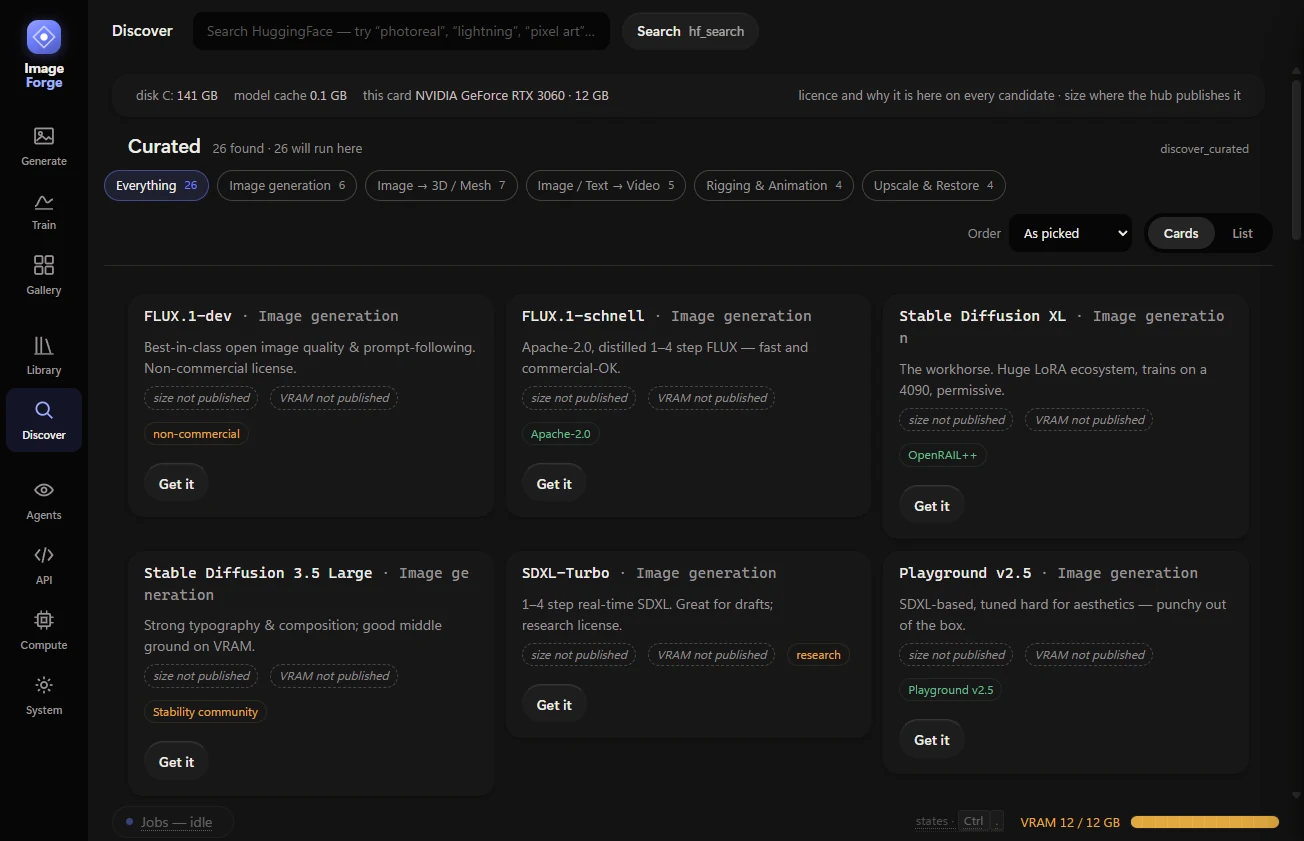Click the Stable Diffusion 3.5 Large card title

(258, 573)
